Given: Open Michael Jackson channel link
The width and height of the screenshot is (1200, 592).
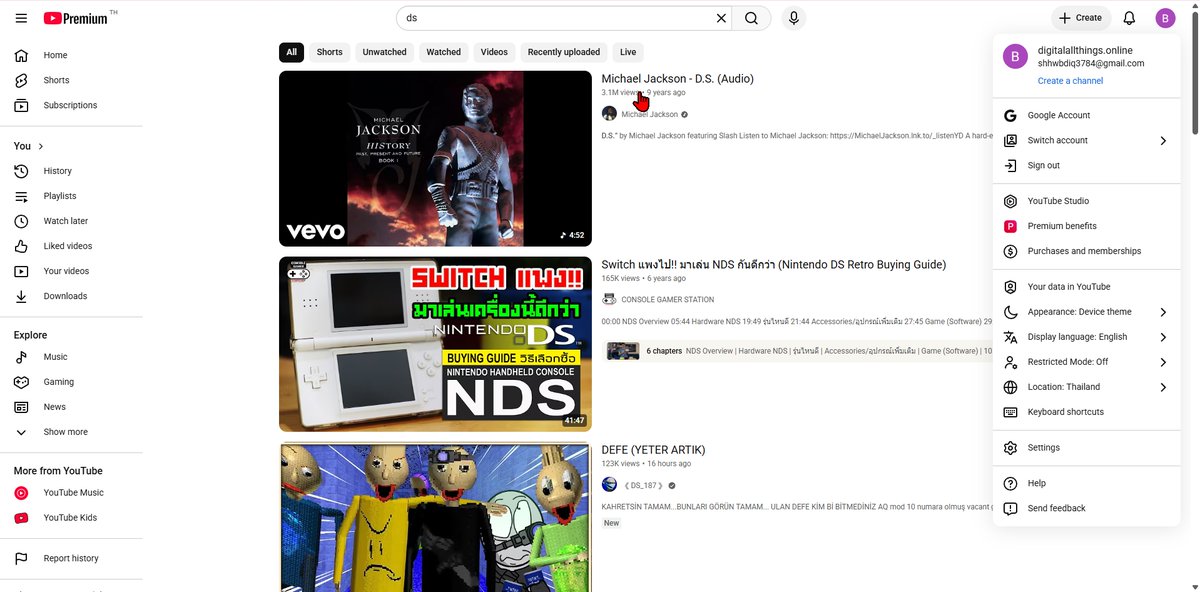Looking at the screenshot, I should point(649,114).
